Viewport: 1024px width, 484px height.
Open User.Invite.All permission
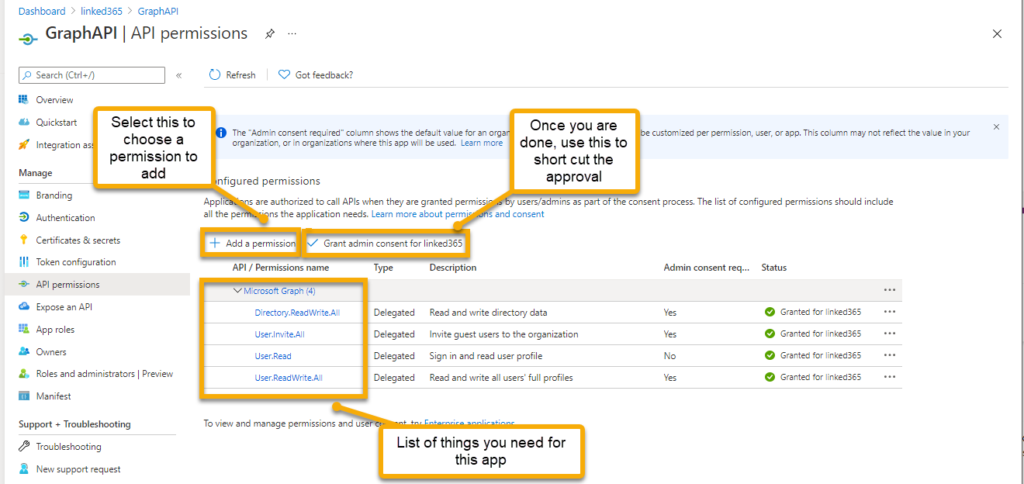pos(280,334)
